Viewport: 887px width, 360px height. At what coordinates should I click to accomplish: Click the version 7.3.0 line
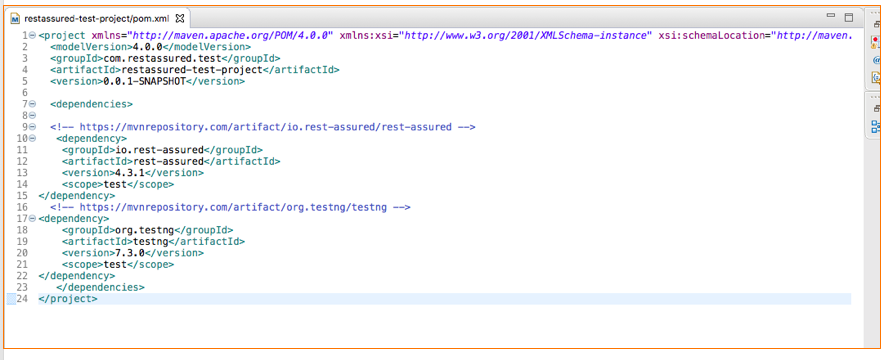[x=132, y=252]
